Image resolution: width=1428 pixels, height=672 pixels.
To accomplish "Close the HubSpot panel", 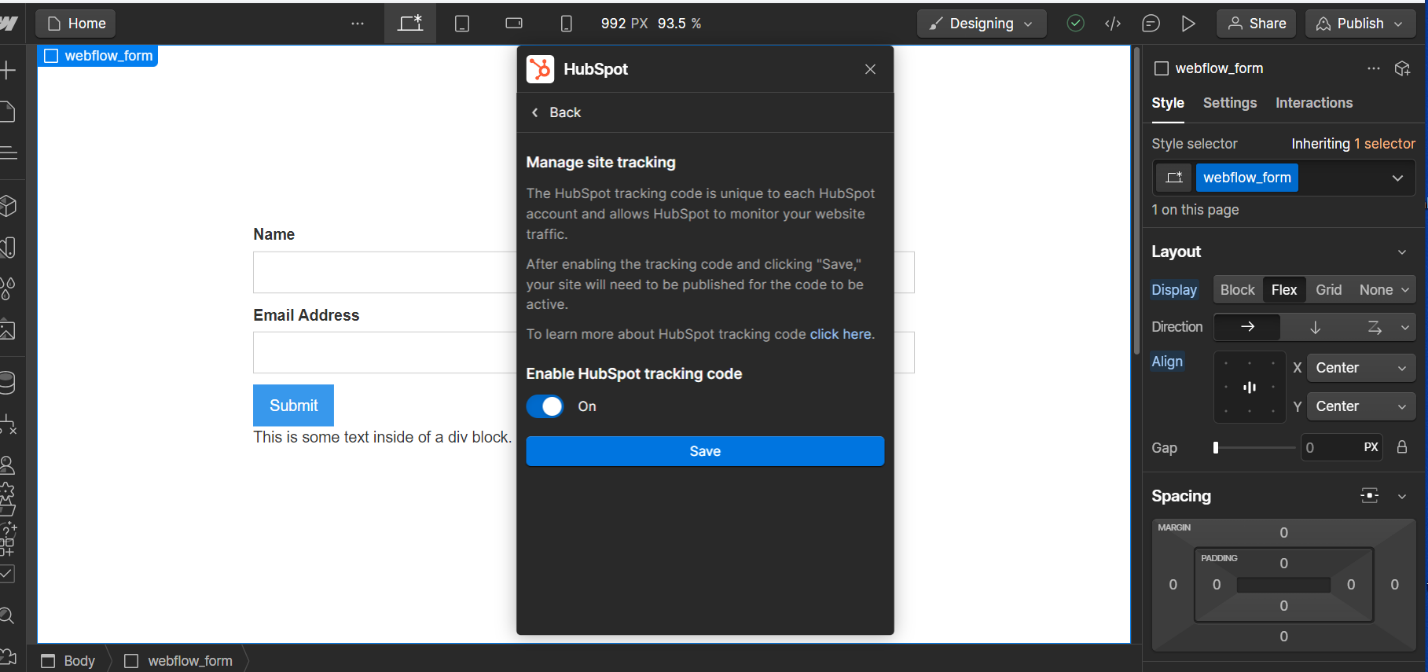I will coord(870,69).
